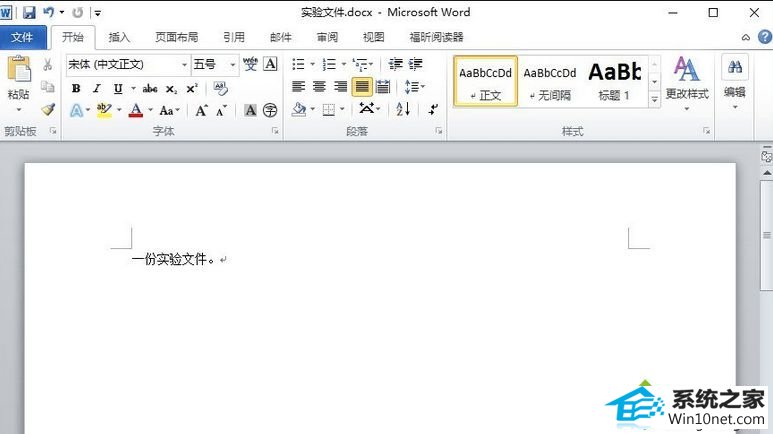The height and width of the screenshot is (434, 773).
Task: Click the Increase Indent icon
Action: 415,64
